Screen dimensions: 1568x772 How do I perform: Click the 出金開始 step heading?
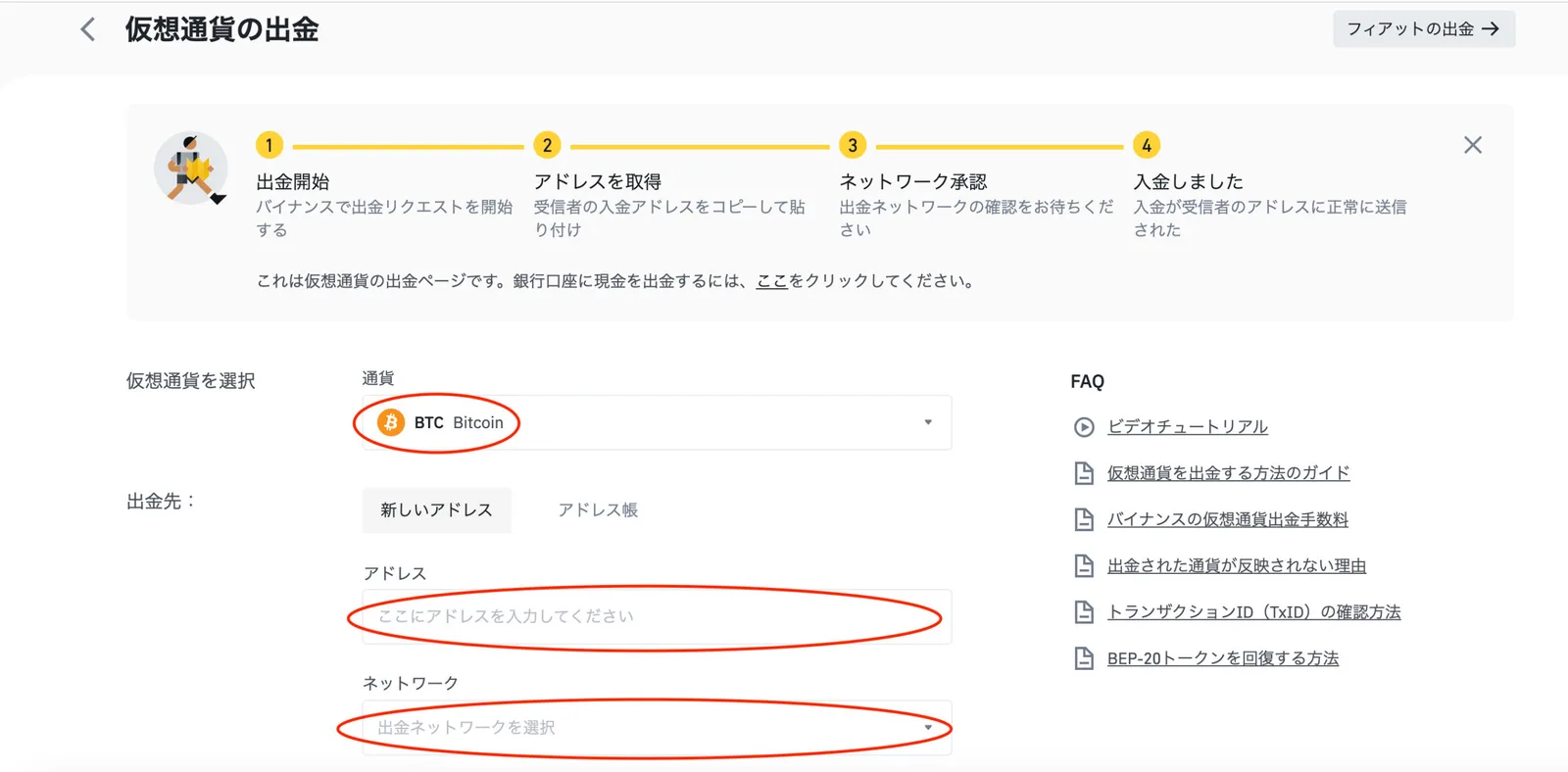coord(293,181)
